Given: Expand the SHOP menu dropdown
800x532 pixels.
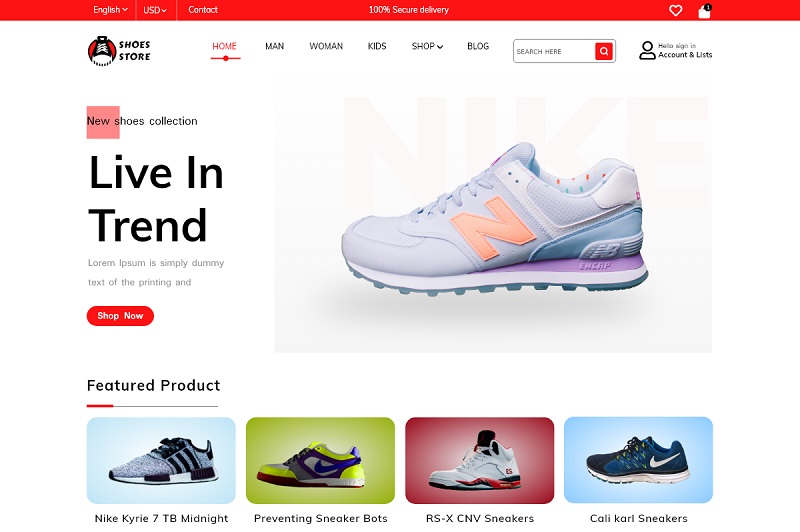Looking at the screenshot, I should click(x=427, y=46).
